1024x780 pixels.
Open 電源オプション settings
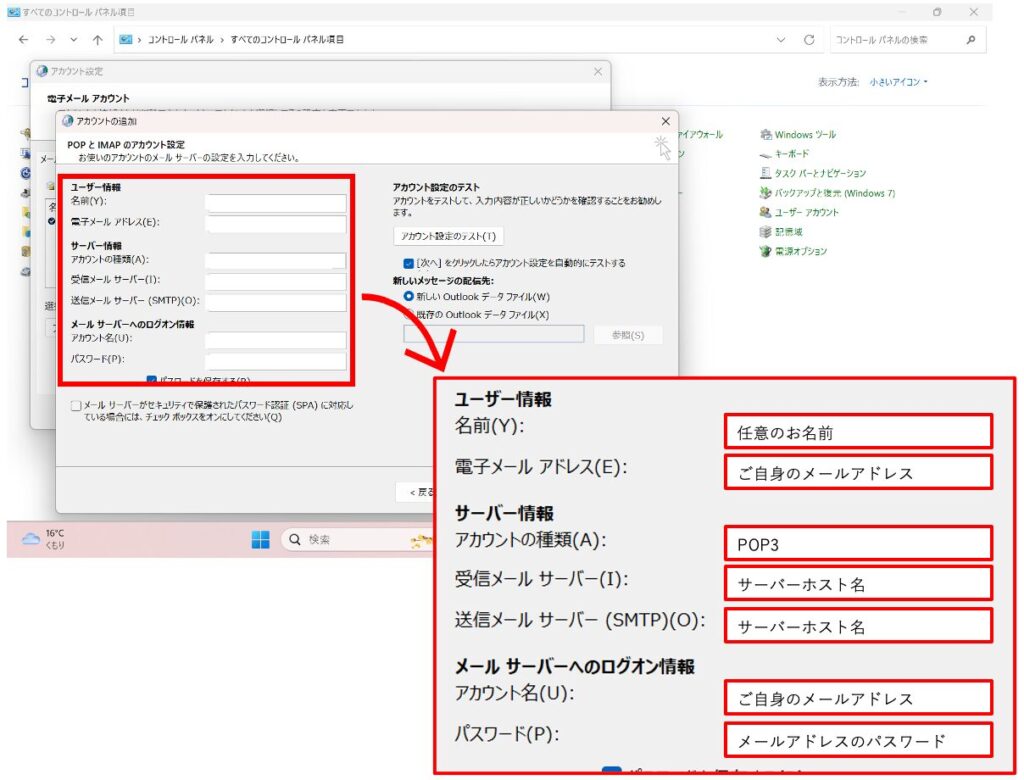click(766, 252)
